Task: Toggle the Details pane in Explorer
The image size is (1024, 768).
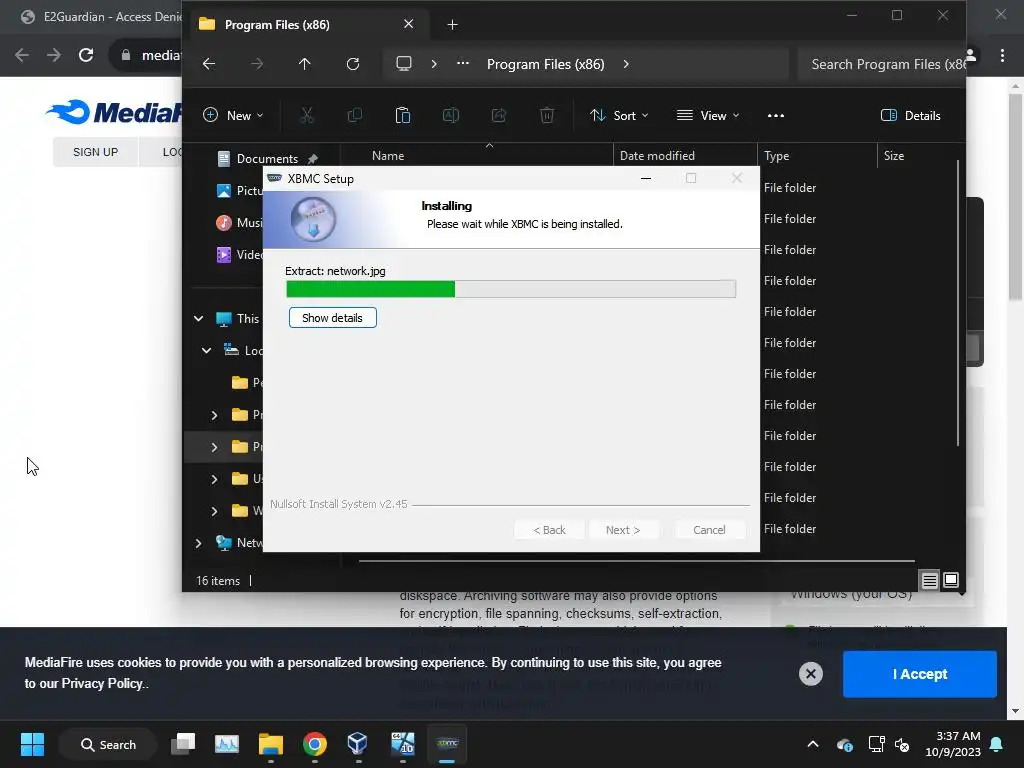Action: click(x=910, y=116)
